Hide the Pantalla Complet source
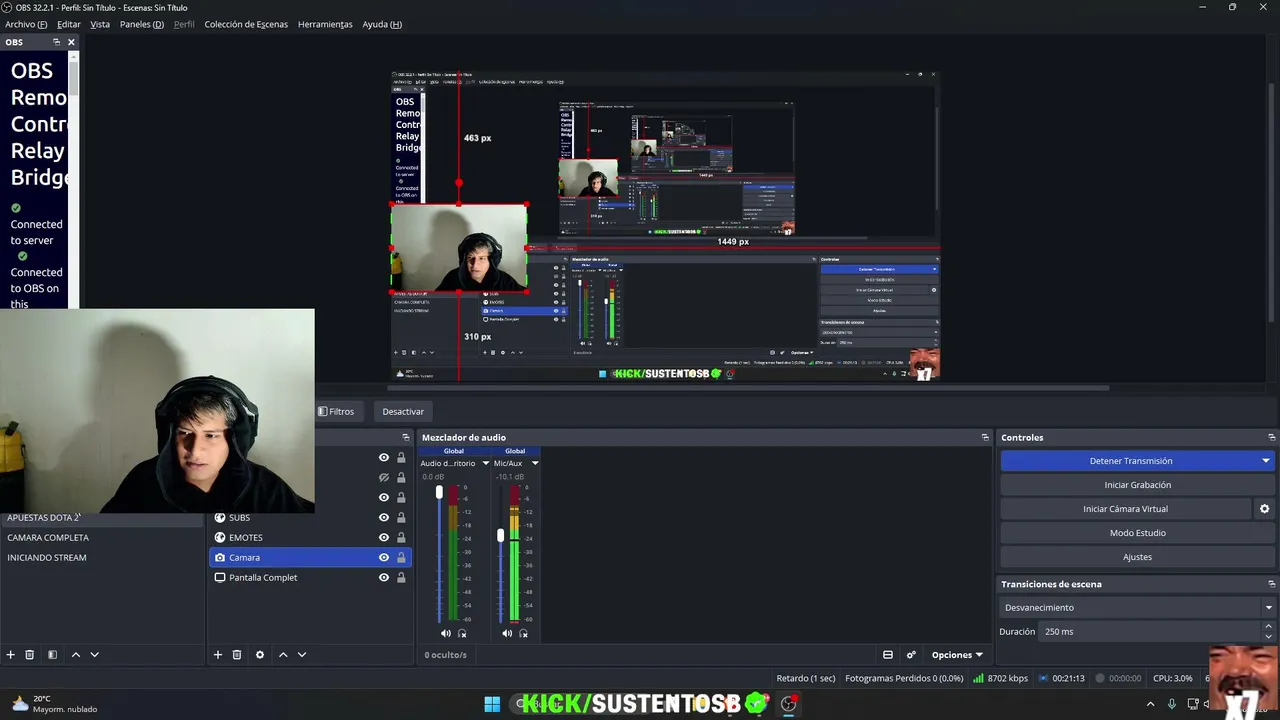The height and width of the screenshot is (720, 1280). [x=383, y=578]
